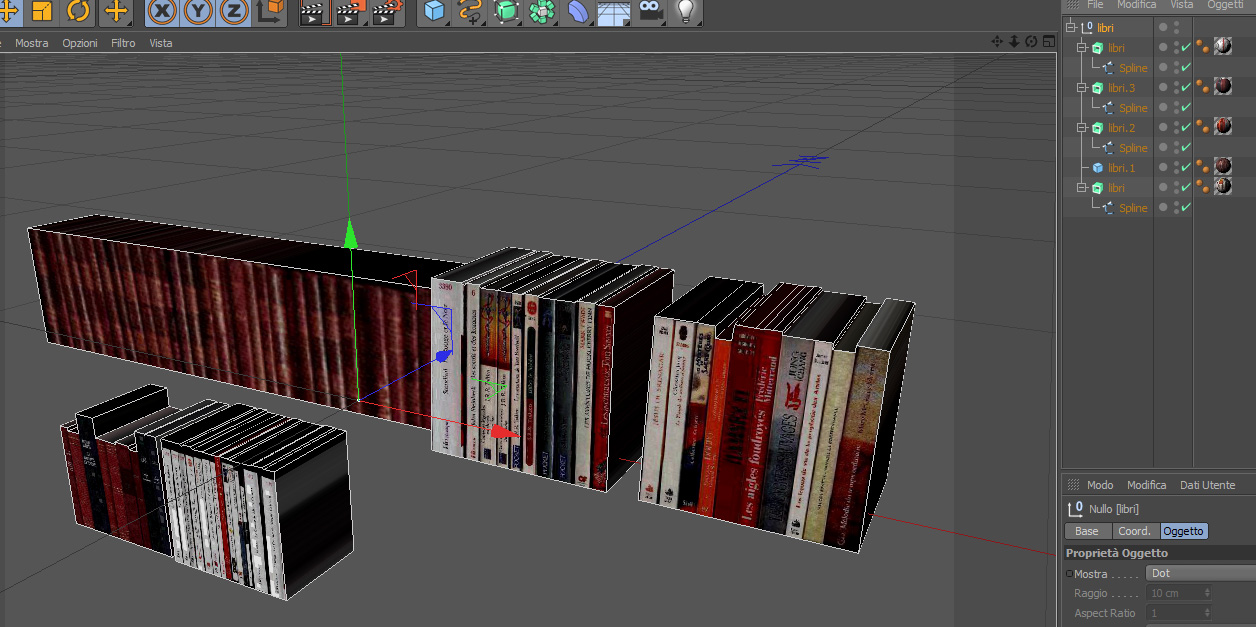Disable libri.2 generator green checkmark
Image resolution: width=1256 pixels, height=627 pixels.
(x=1186, y=127)
